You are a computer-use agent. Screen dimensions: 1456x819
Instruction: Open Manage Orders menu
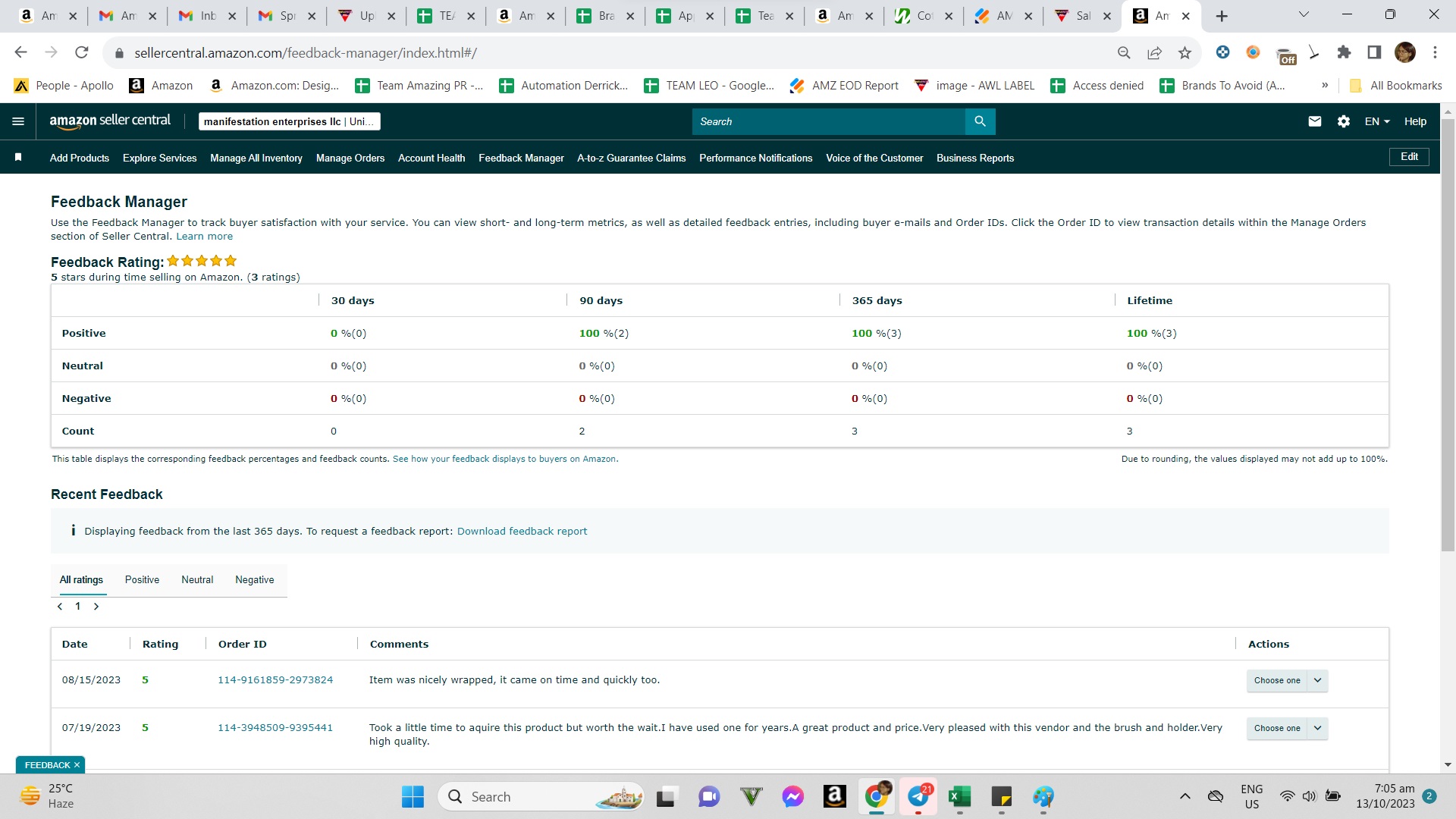pos(350,158)
